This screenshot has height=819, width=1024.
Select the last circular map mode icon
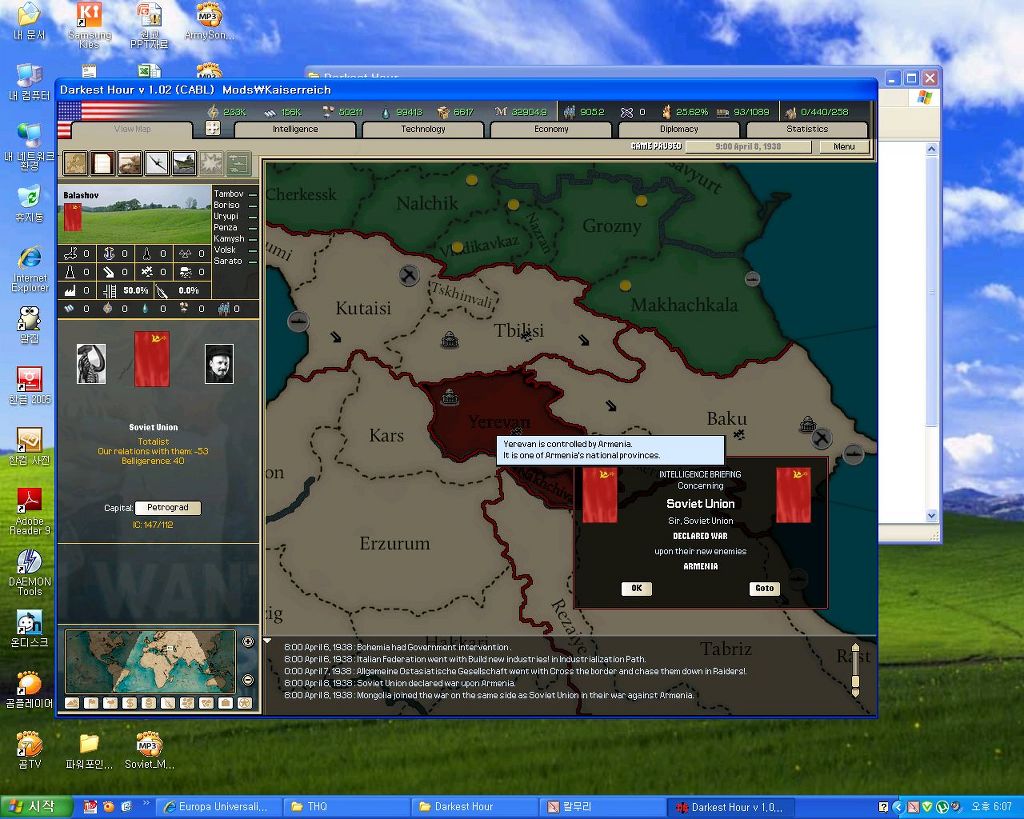point(245,703)
